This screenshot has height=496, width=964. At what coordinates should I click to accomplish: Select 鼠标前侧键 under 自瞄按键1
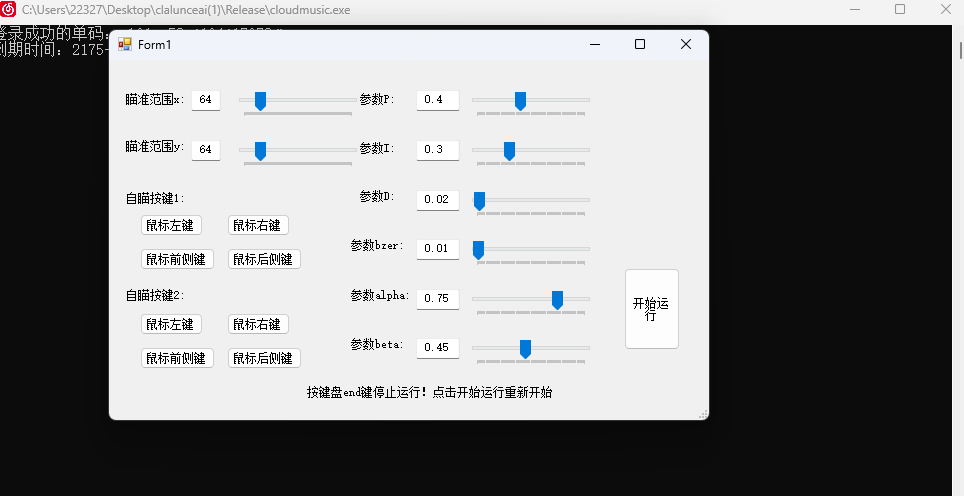point(177,259)
